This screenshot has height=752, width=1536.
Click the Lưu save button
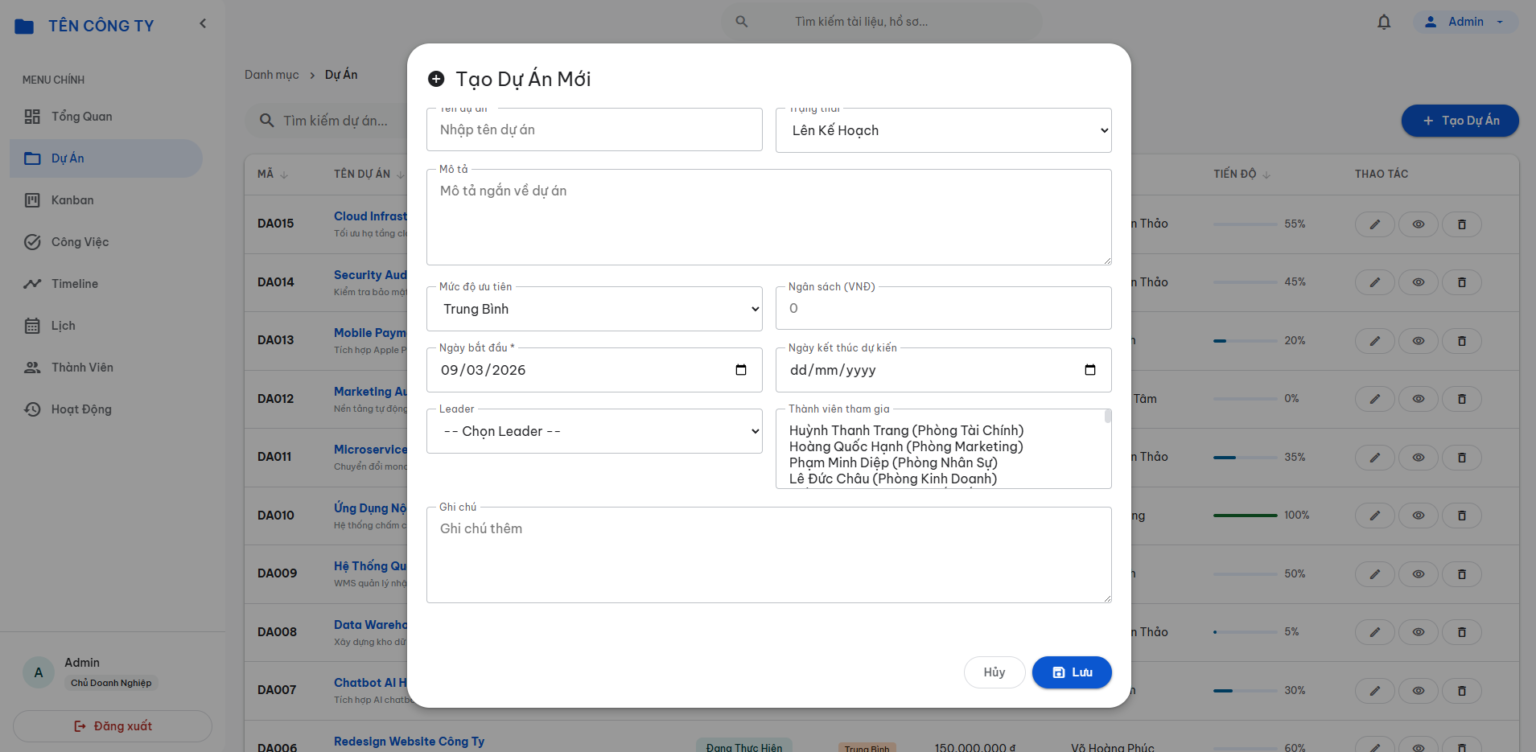pyautogui.click(x=1071, y=672)
